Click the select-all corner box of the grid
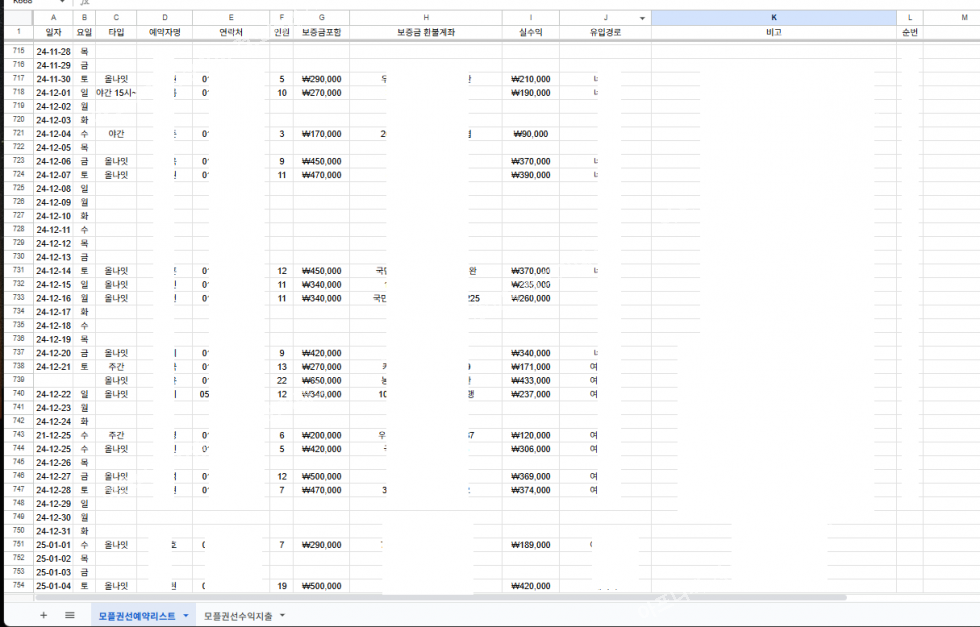The height and width of the screenshot is (627, 980). (16, 18)
